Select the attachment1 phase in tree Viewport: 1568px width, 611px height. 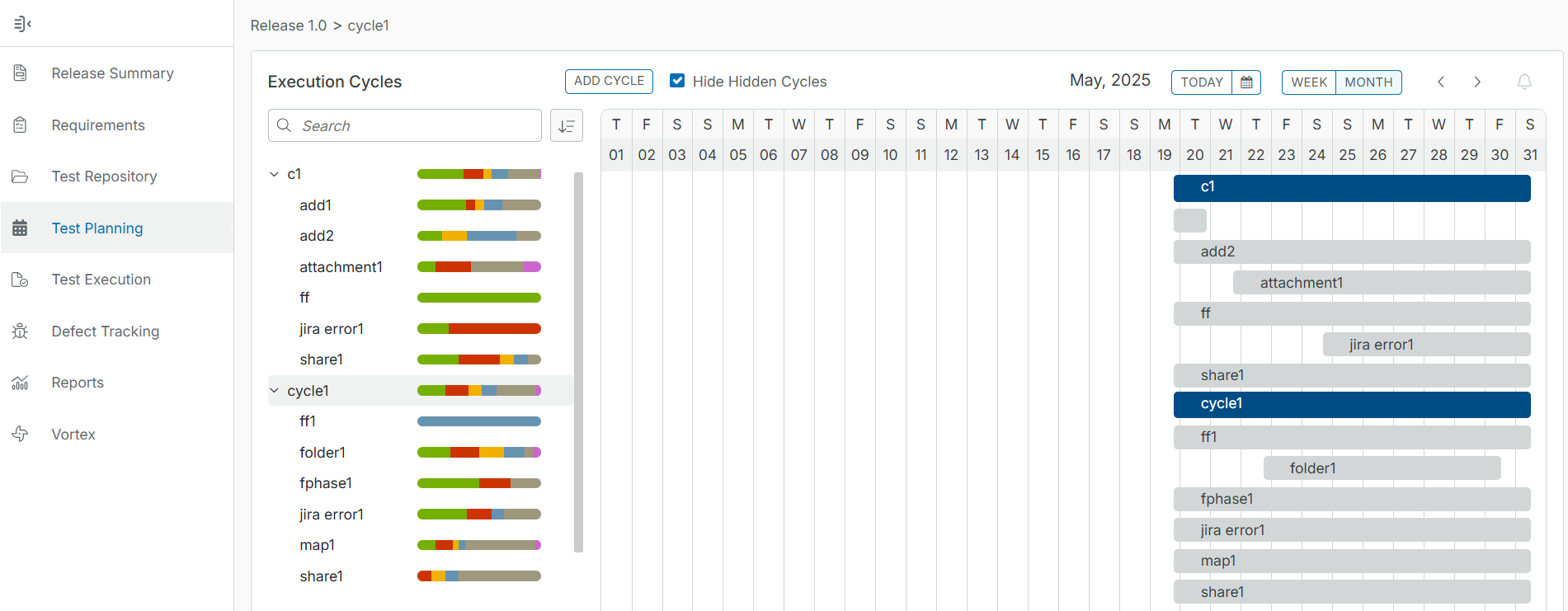pyautogui.click(x=341, y=267)
